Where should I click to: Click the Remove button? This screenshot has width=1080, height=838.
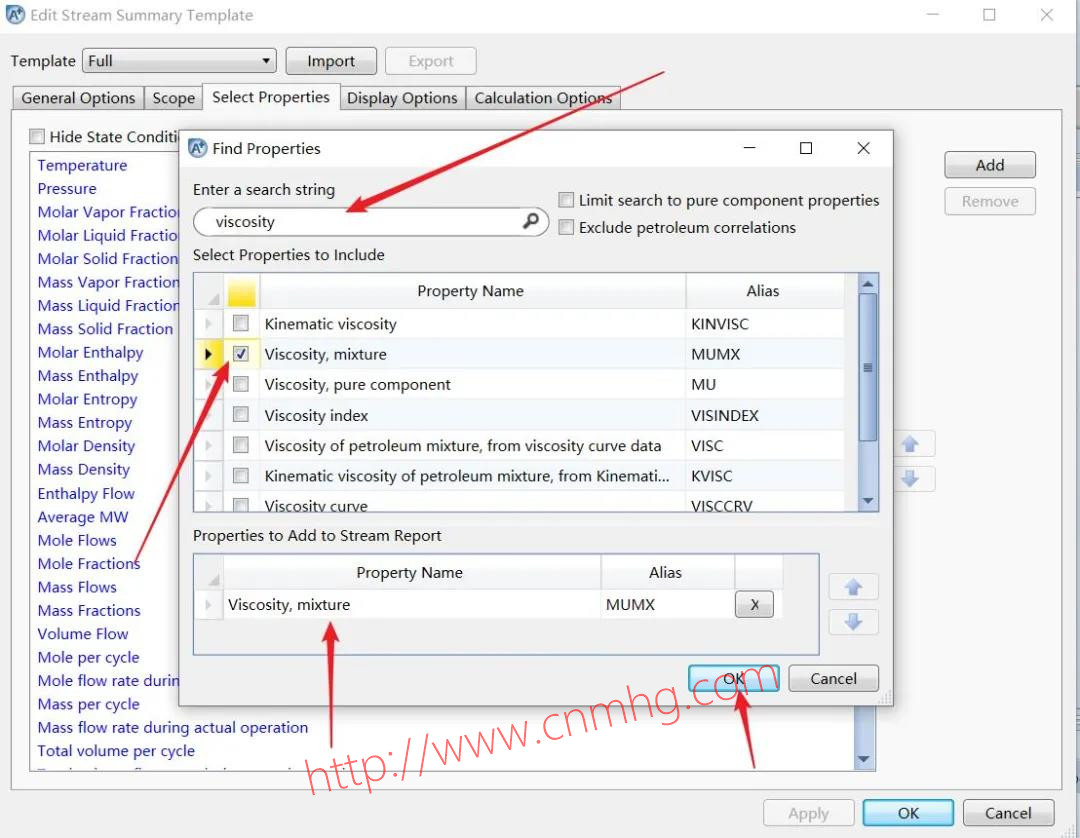coord(990,201)
